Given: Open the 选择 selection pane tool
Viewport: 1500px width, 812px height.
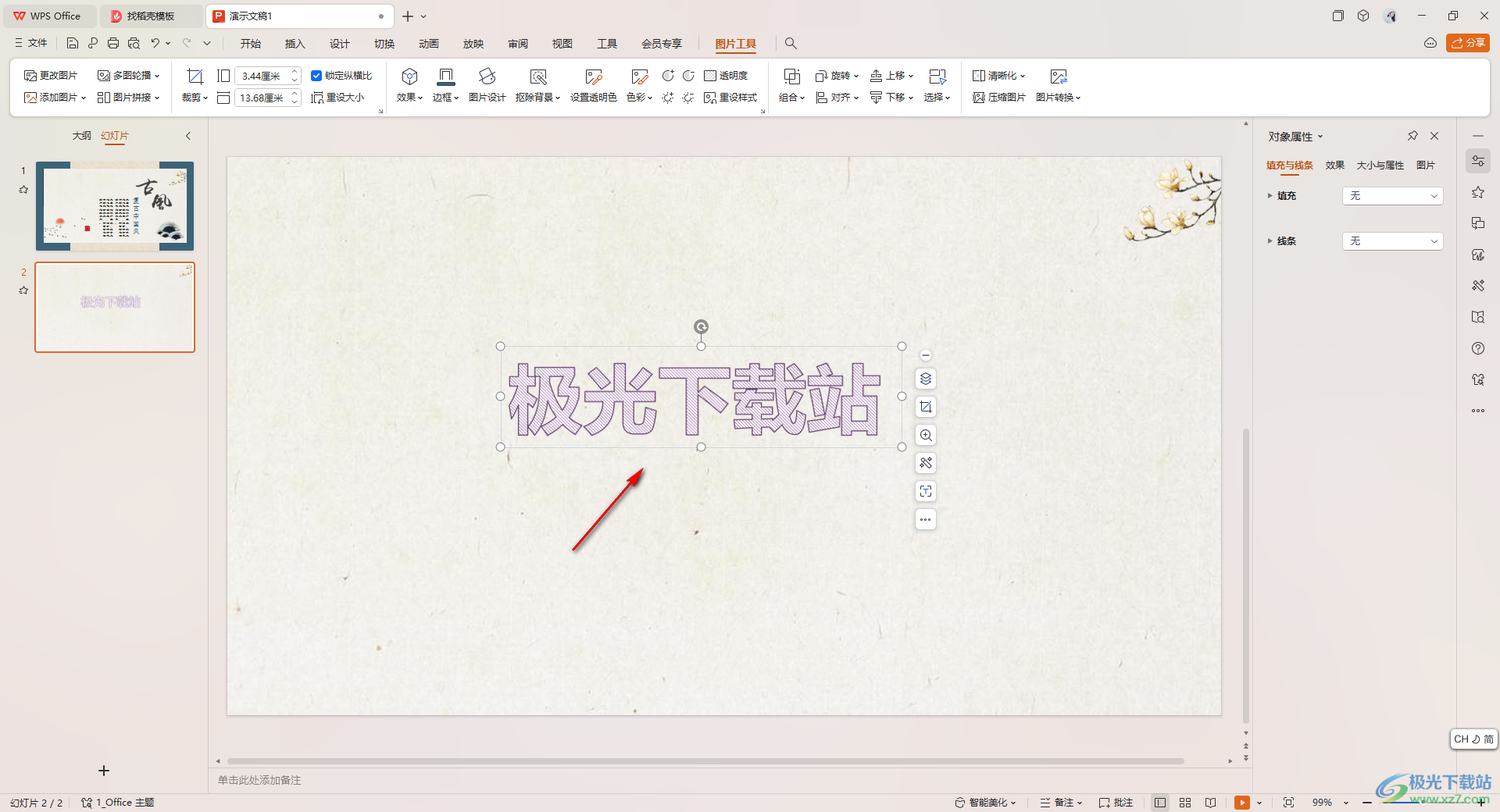Looking at the screenshot, I should click(x=937, y=85).
